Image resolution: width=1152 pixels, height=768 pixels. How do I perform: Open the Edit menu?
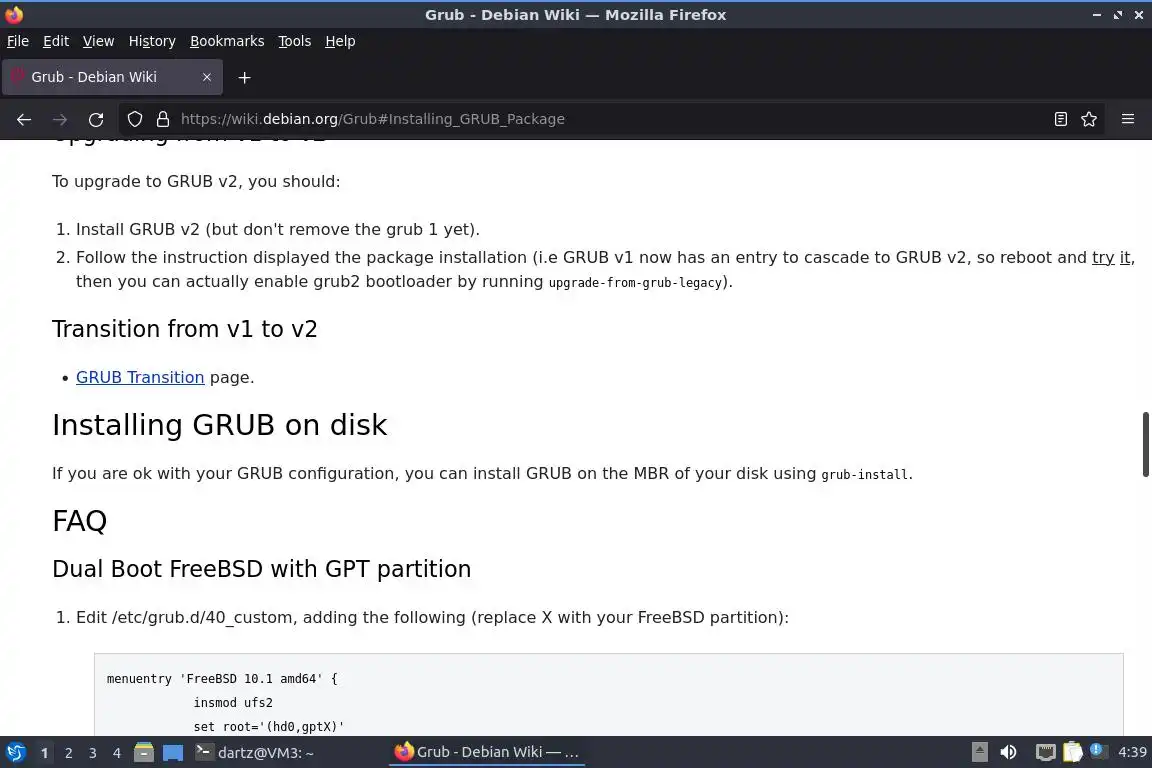(x=56, y=41)
